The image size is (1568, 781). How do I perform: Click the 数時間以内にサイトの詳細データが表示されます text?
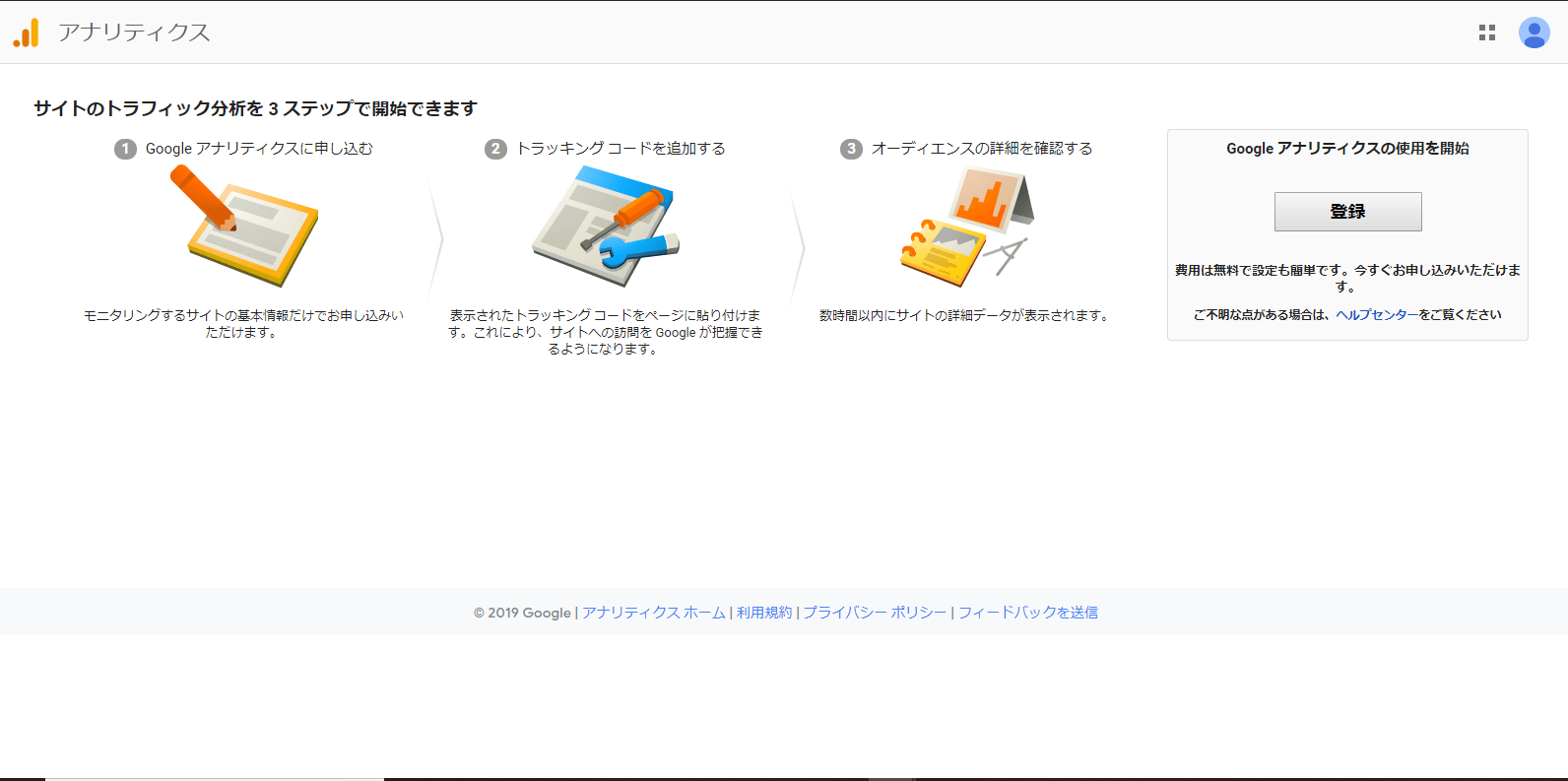pyautogui.click(x=965, y=316)
